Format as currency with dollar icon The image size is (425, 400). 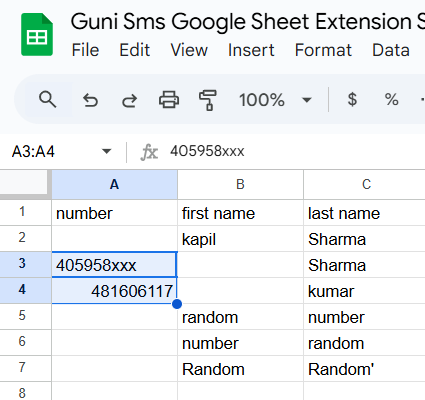click(x=352, y=99)
